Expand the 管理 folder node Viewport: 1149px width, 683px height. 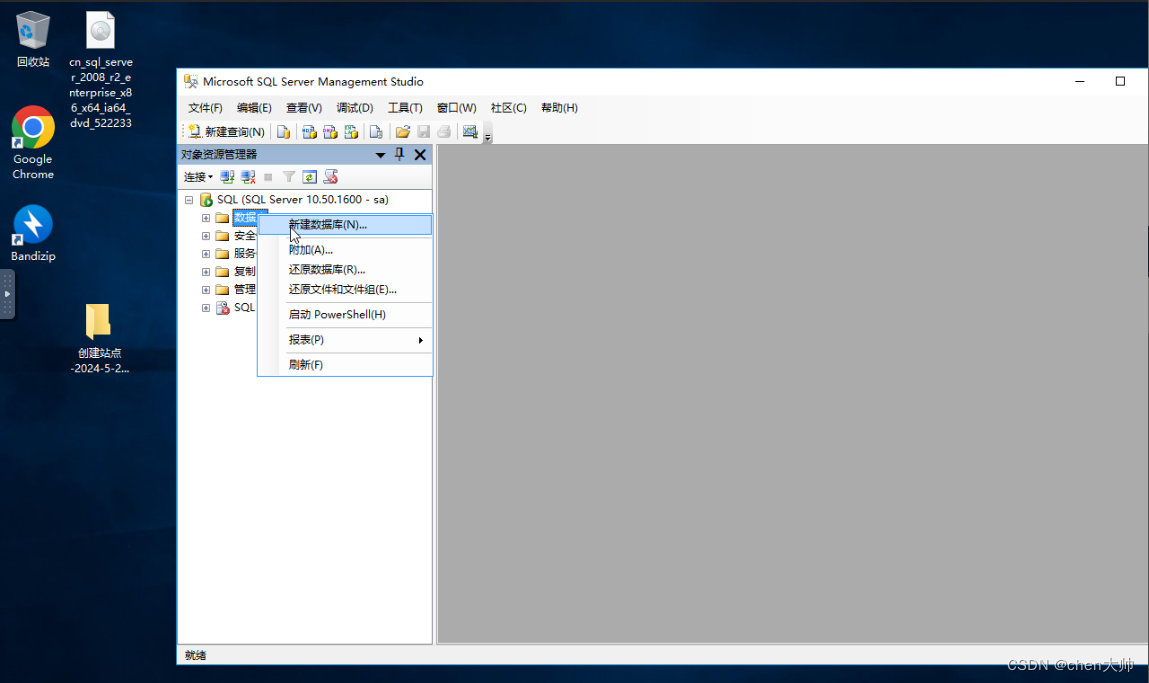[206, 289]
